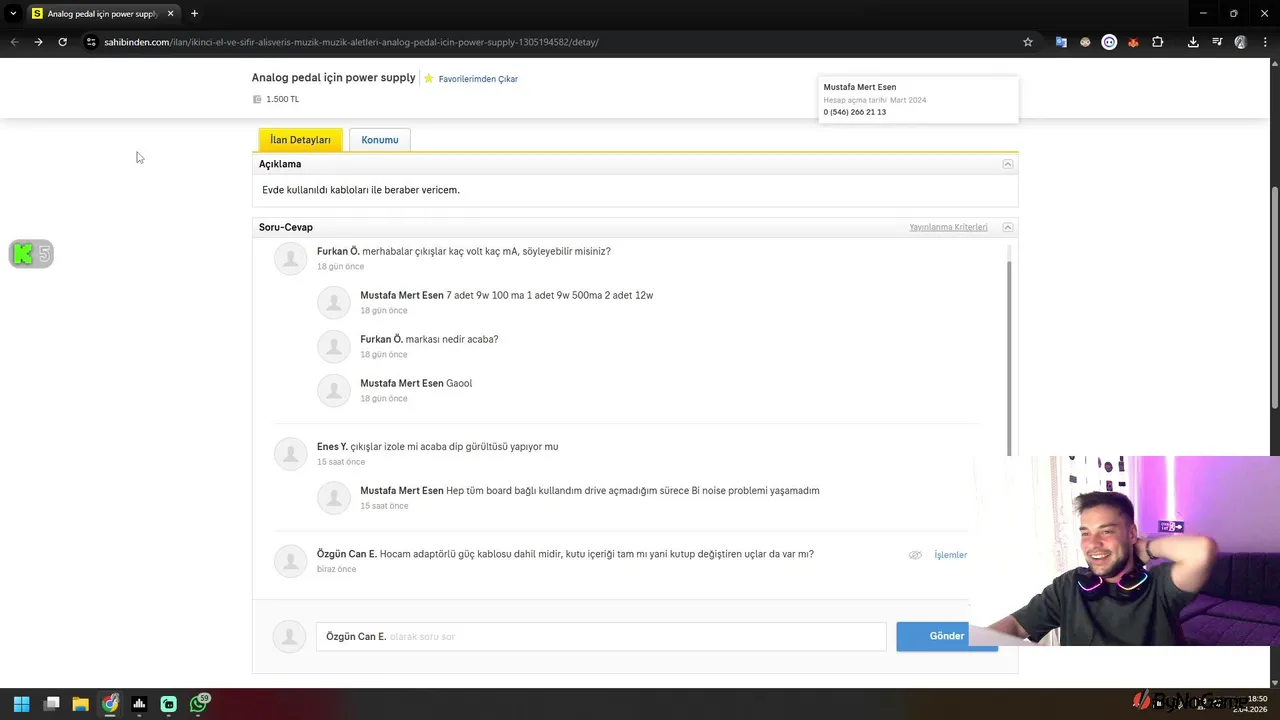Click the Chrome icon in the taskbar
Screen dimensions: 1280x720
pos(110,704)
